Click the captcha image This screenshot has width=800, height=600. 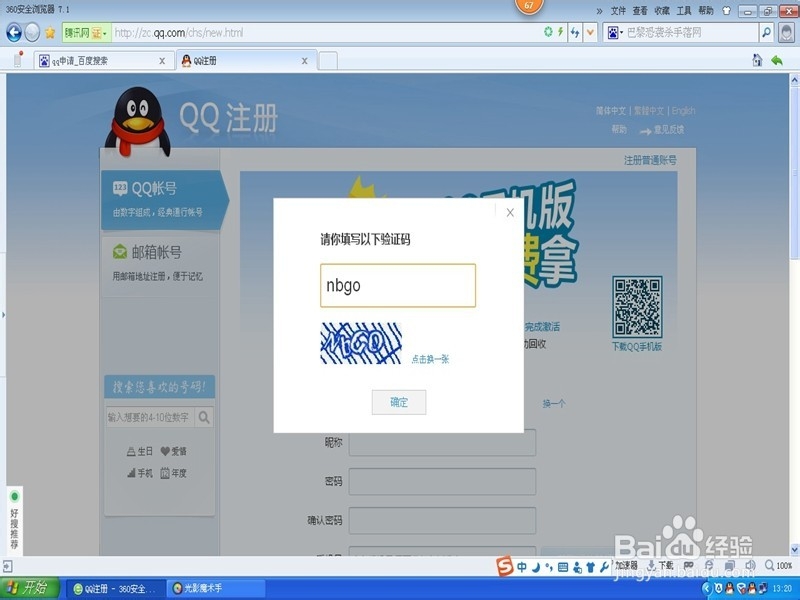(x=361, y=343)
